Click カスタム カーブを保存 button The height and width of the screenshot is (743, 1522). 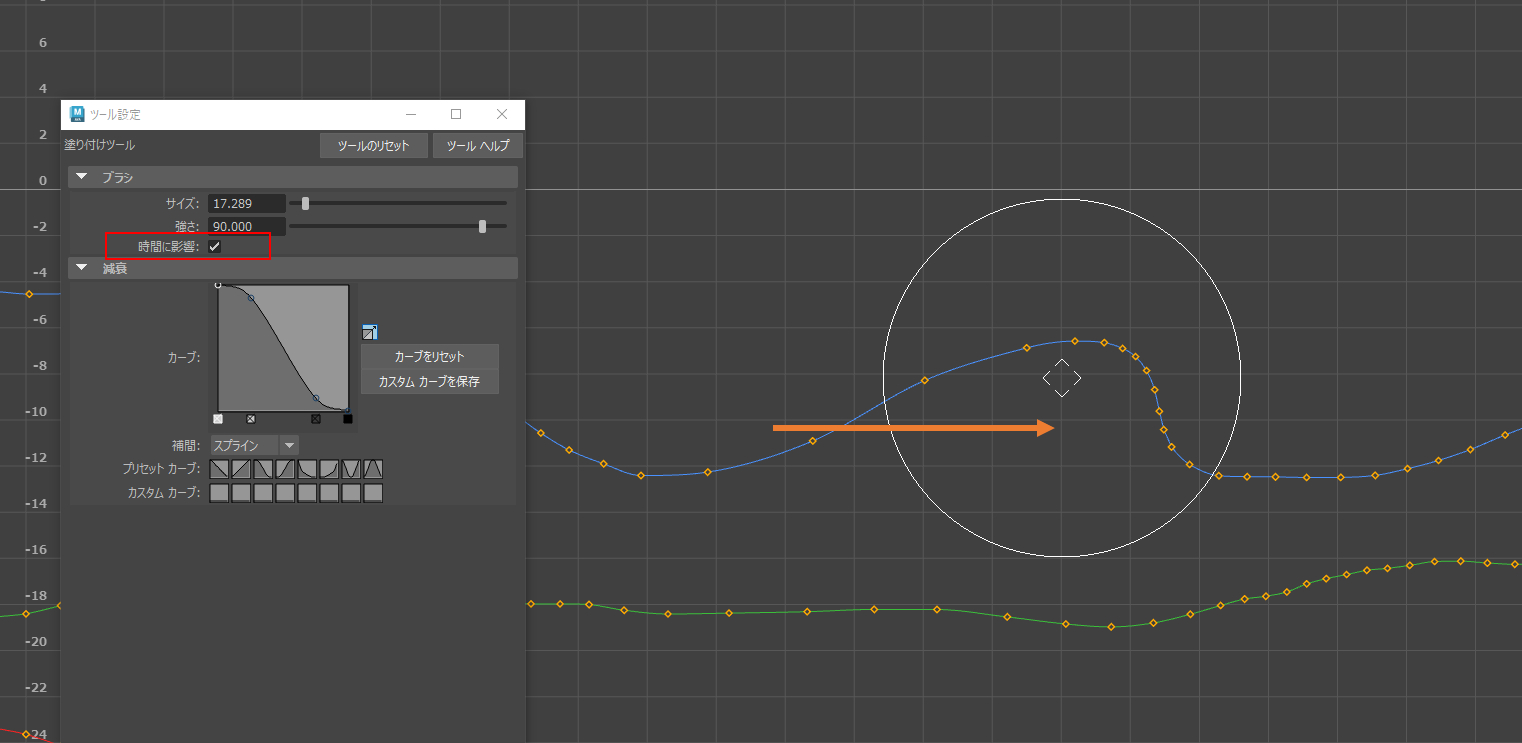429,382
